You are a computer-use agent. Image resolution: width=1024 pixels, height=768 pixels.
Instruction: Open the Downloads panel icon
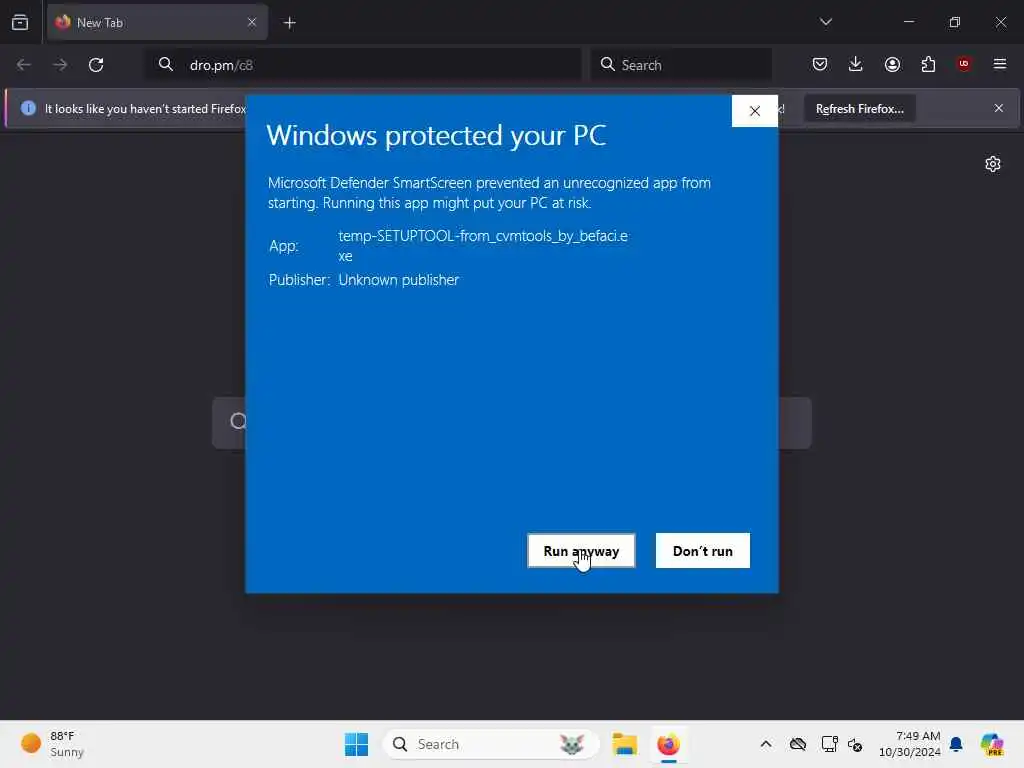point(856,64)
